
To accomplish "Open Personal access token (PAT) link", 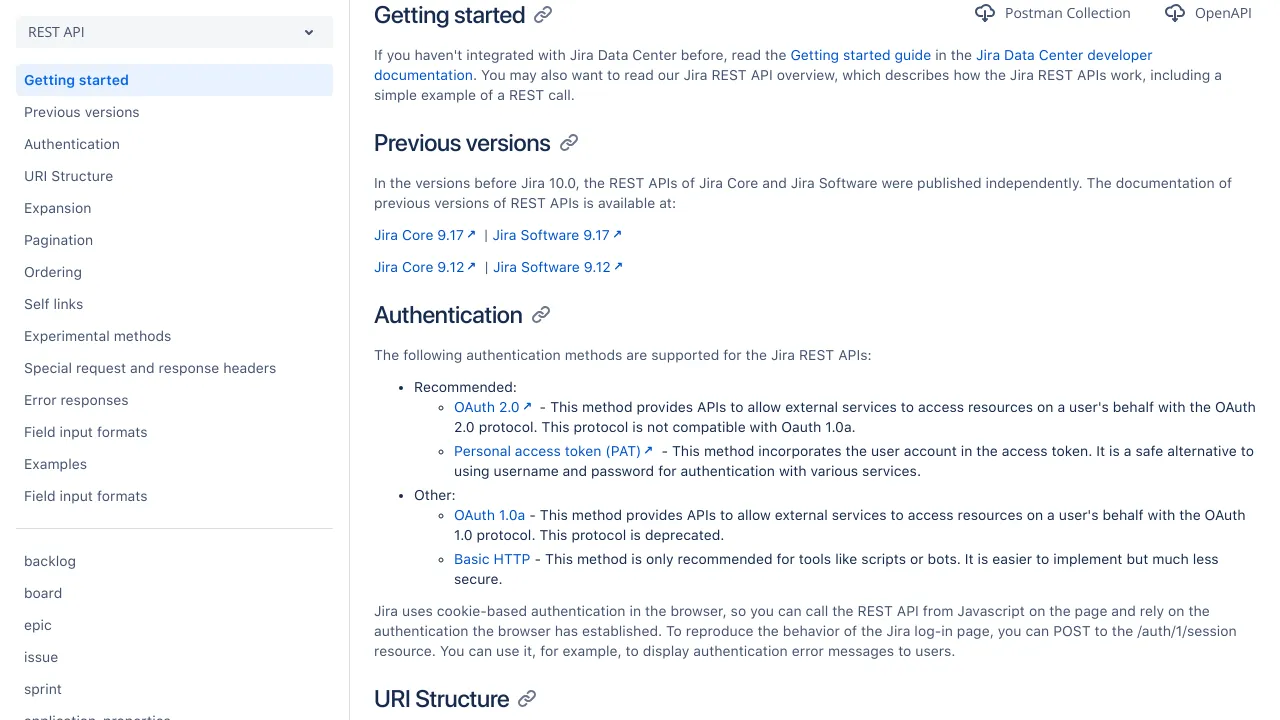I will click(553, 451).
